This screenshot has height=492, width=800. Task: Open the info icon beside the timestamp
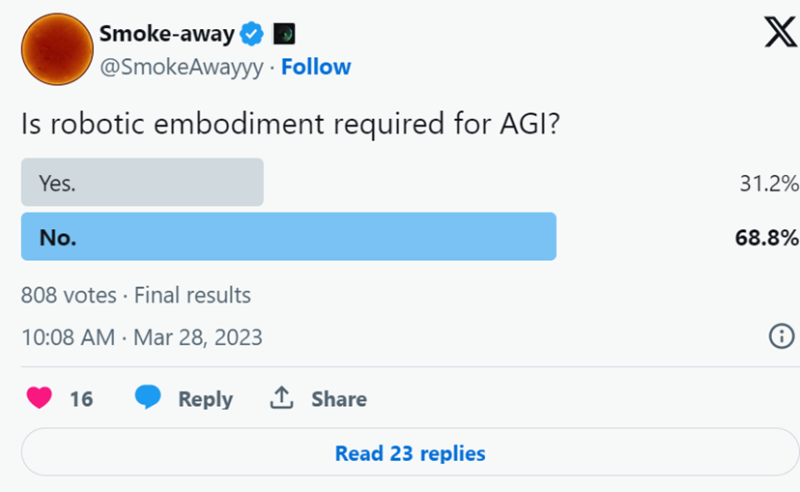point(781,337)
